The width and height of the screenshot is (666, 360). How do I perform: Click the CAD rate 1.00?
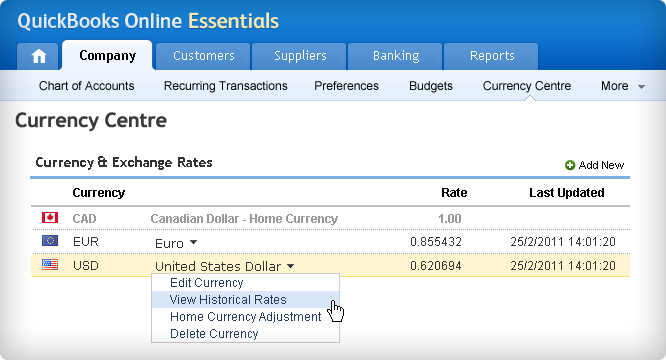pyautogui.click(x=449, y=219)
